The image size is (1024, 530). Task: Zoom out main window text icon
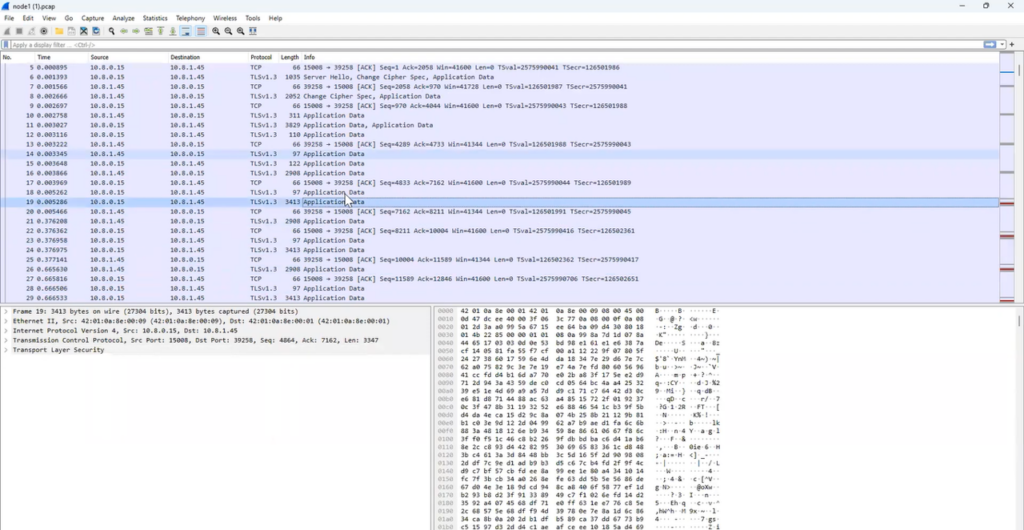(229, 31)
